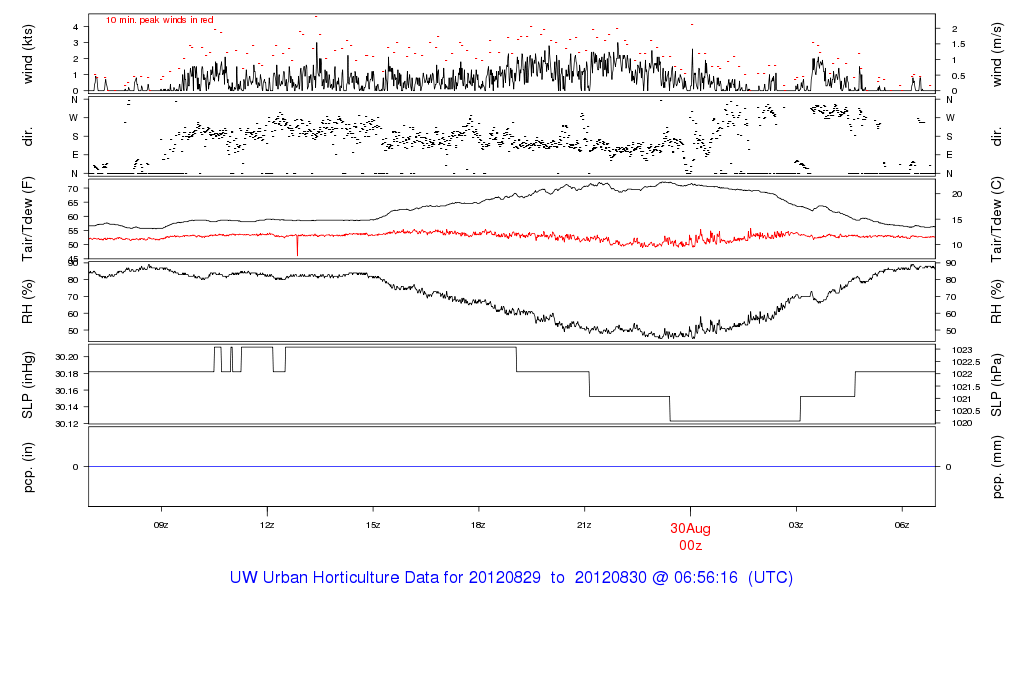Select the '06z' time tick label
Screen dimensions: 1024x700
[x=901, y=525]
